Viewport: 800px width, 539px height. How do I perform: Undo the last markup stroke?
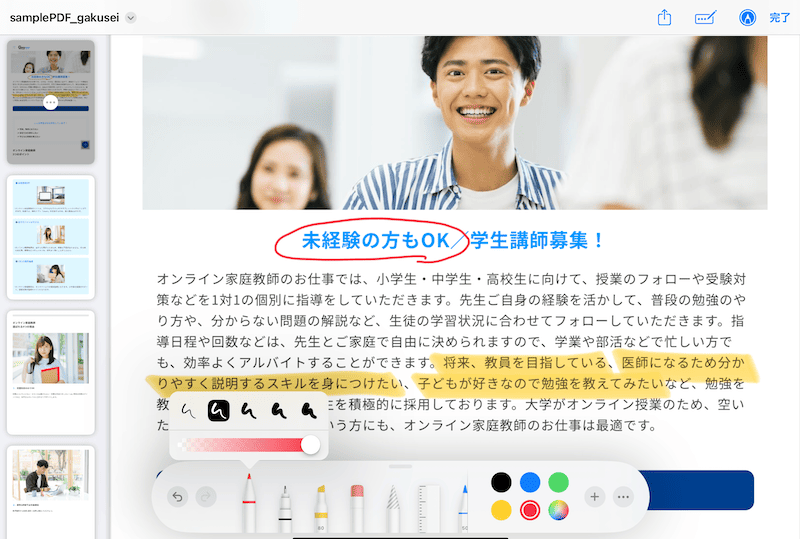178,497
